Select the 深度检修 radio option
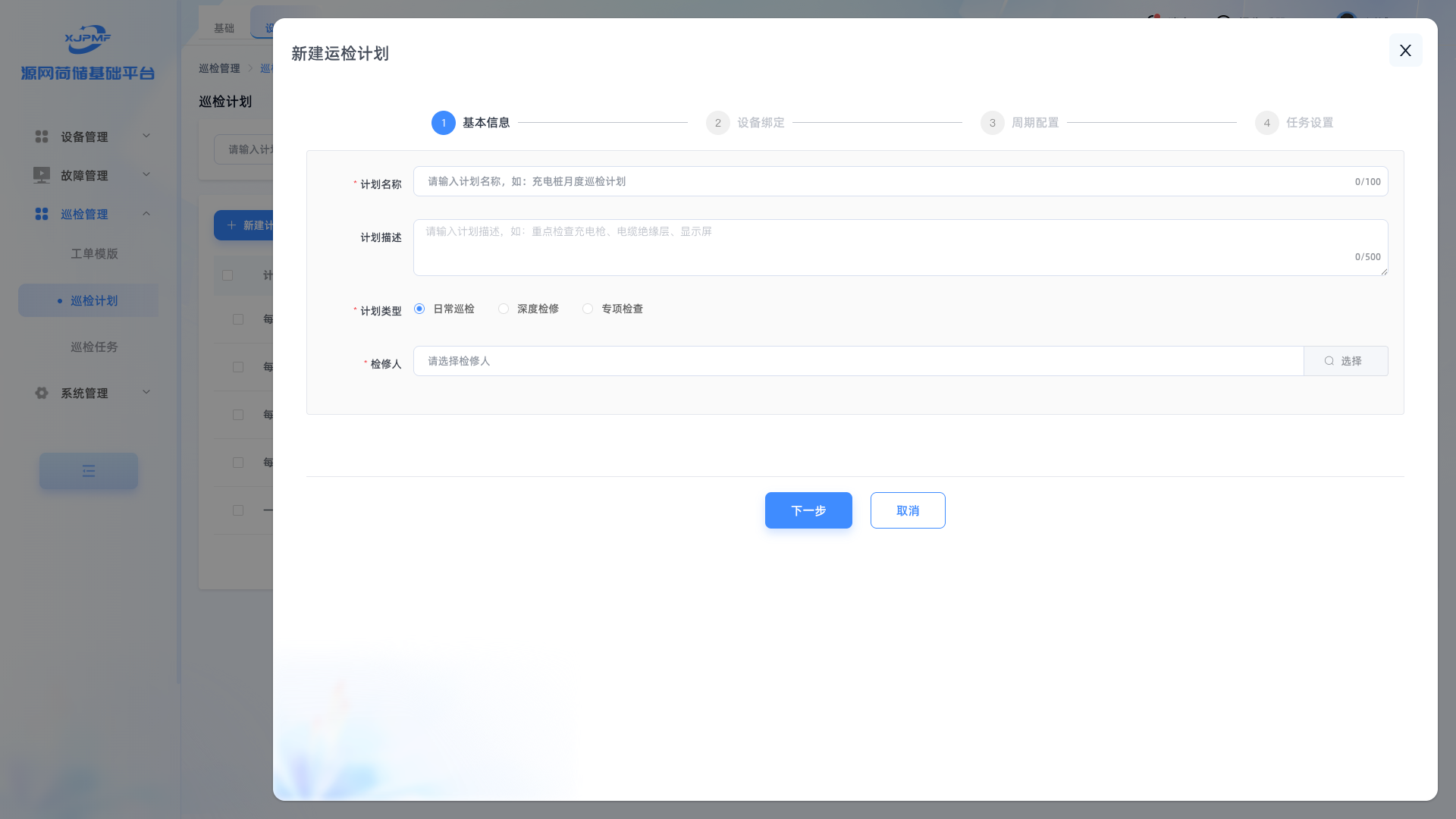Screen dimensions: 1456x819 [x=504, y=309]
